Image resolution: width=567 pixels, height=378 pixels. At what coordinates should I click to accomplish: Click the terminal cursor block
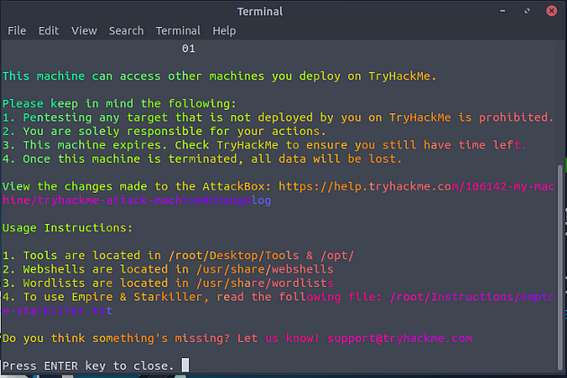click(185, 365)
